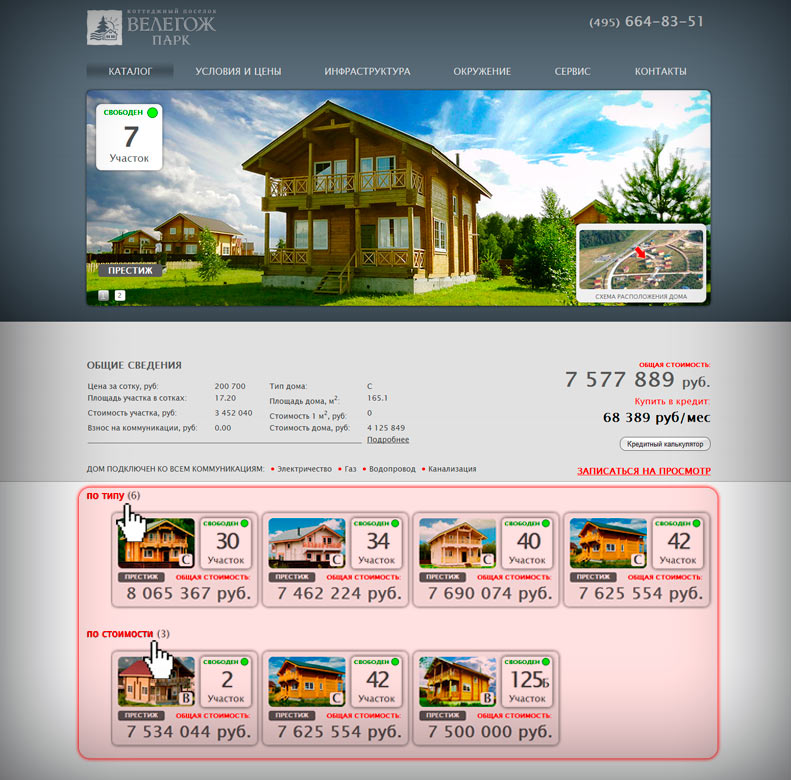Open the Кредитный калькулятор button
The width and height of the screenshot is (791, 780).
tap(665, 444)
